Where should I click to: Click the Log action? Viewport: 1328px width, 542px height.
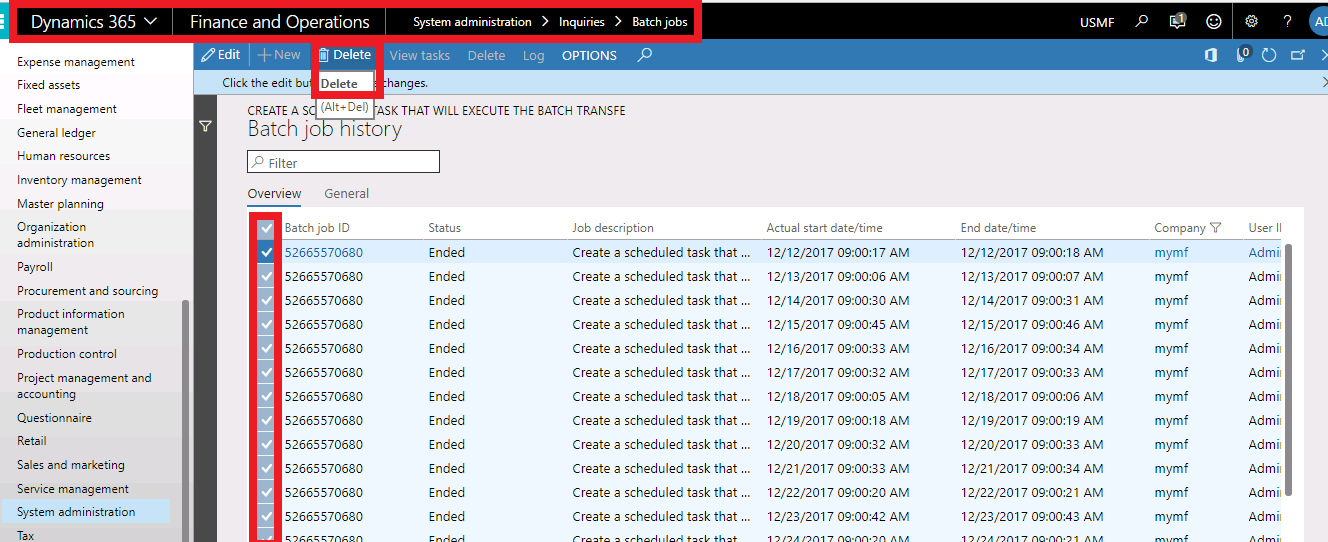534,56
